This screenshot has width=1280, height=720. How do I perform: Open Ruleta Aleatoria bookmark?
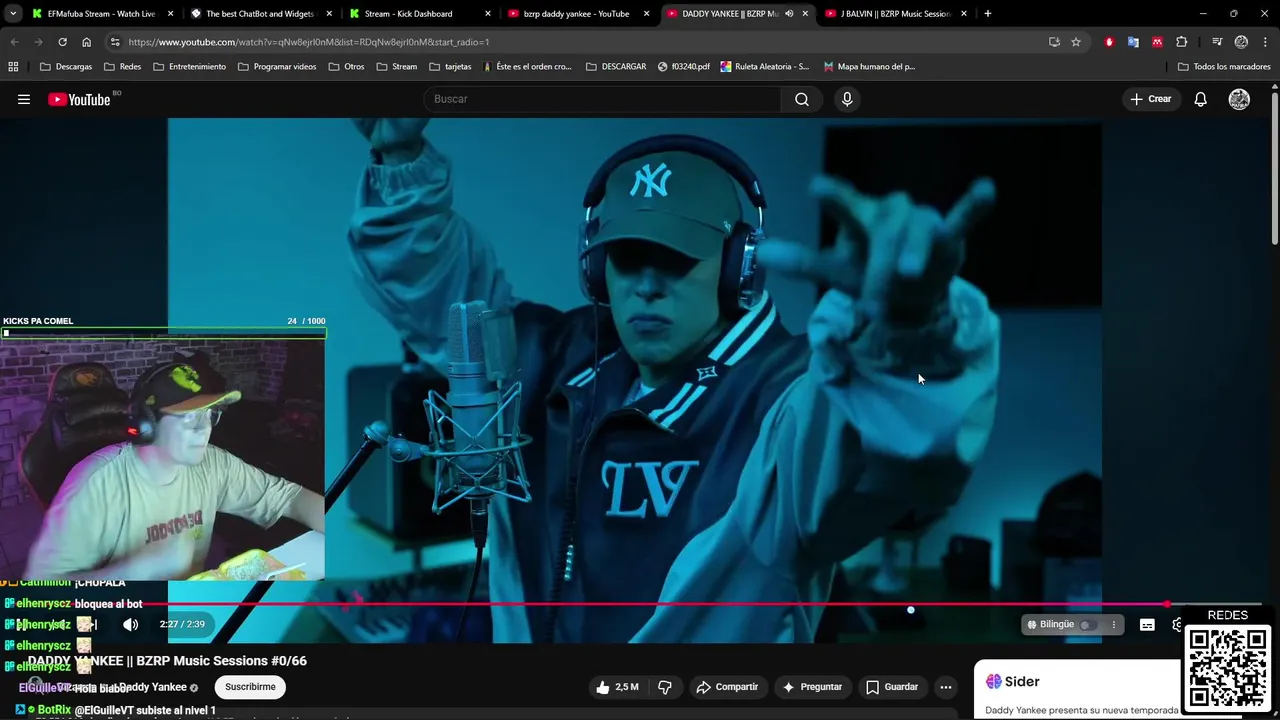pos(765,67)
